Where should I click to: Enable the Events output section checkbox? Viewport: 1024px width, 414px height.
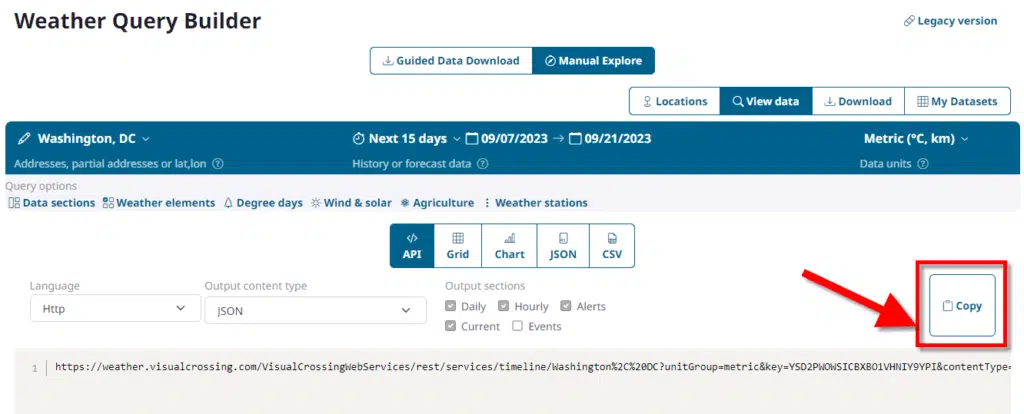pyautogui.click(x=518, y=326)
